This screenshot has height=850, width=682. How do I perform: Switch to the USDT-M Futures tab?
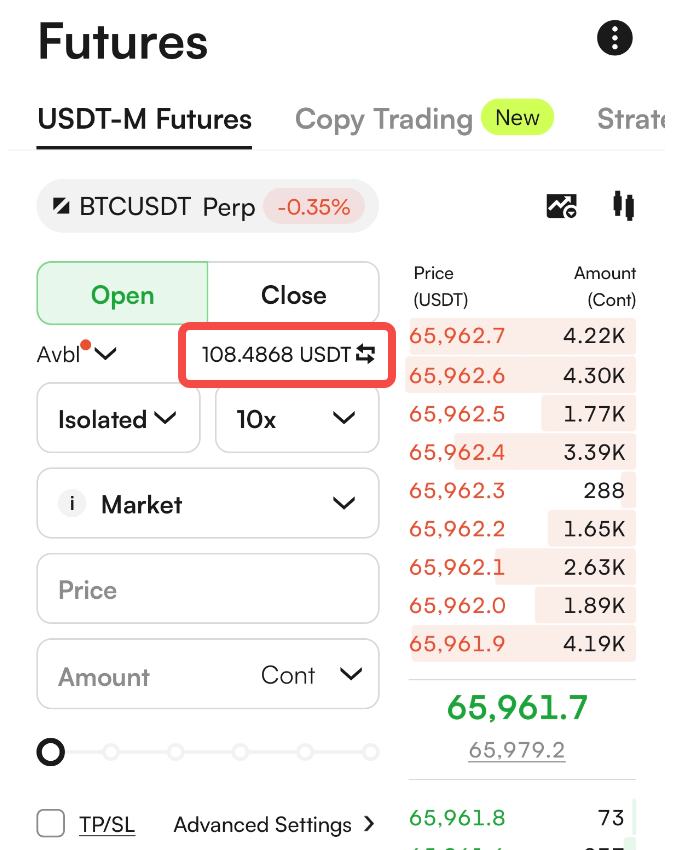(144, 119)
